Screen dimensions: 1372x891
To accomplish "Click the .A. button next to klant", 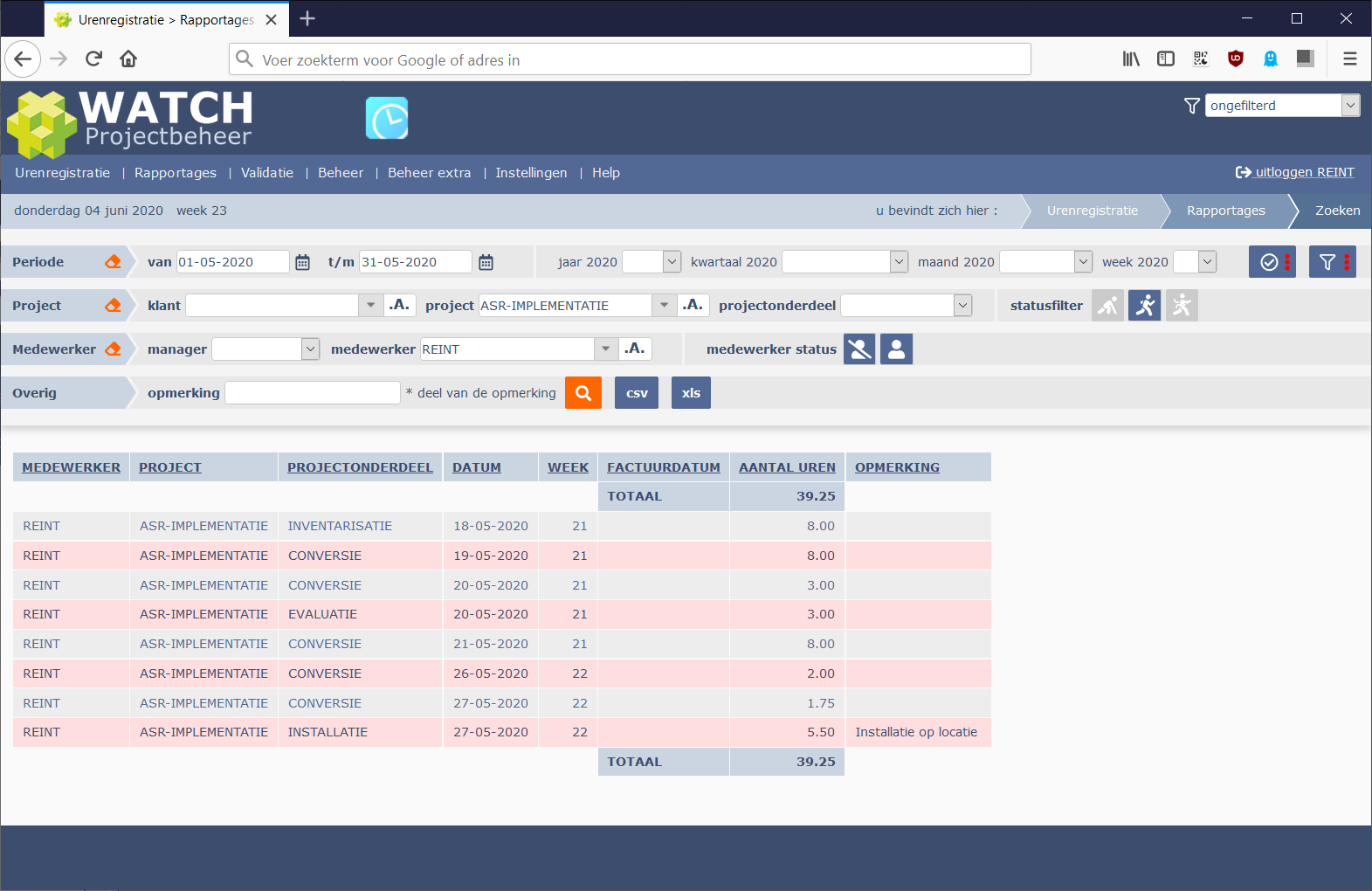I will (x=399, y=305).
